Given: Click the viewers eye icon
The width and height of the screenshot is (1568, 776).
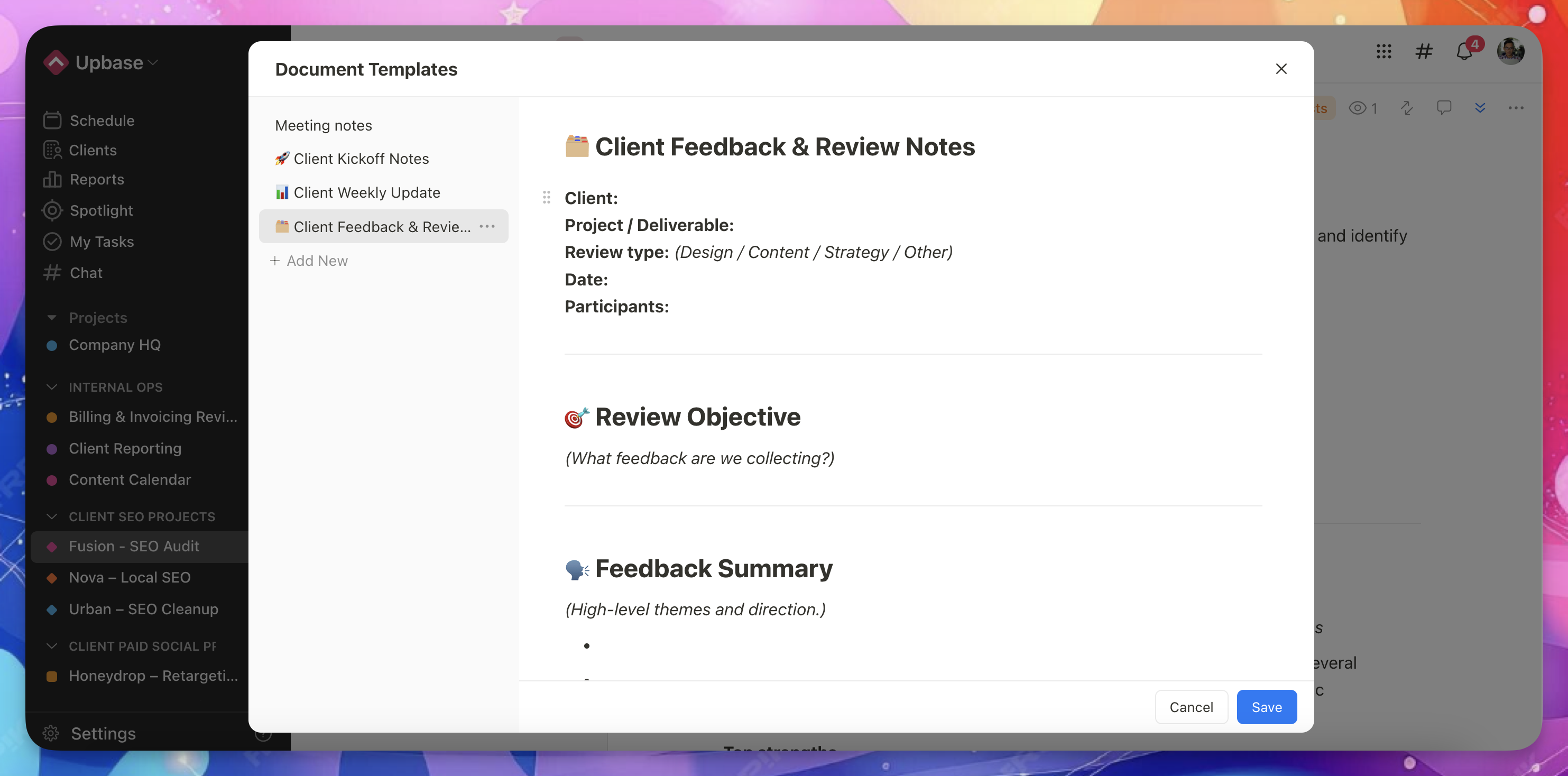Looking at the screenshot, I should [1358, 108].
